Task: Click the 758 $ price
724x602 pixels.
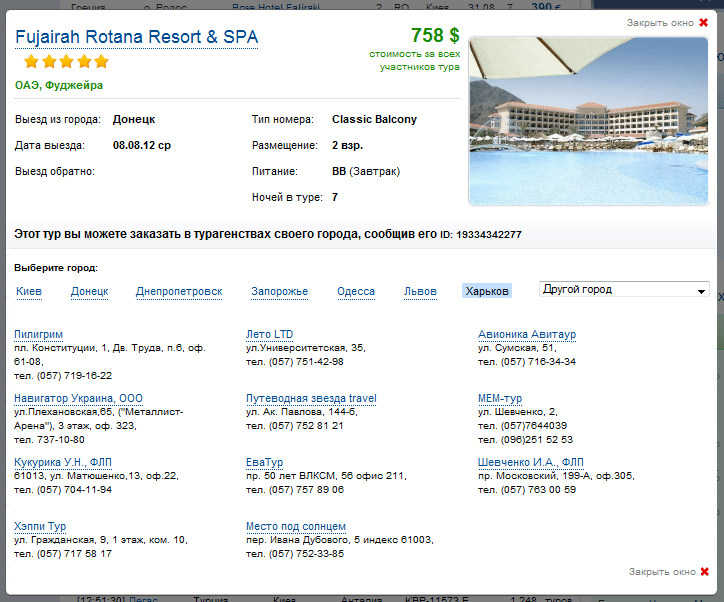Action: tap(435, 36)
